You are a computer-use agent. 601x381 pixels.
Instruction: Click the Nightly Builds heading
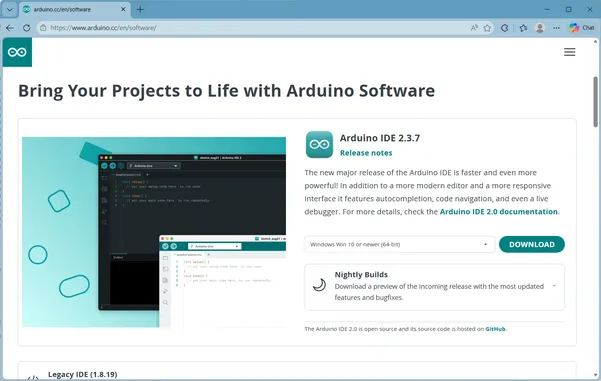coord(361,274)
